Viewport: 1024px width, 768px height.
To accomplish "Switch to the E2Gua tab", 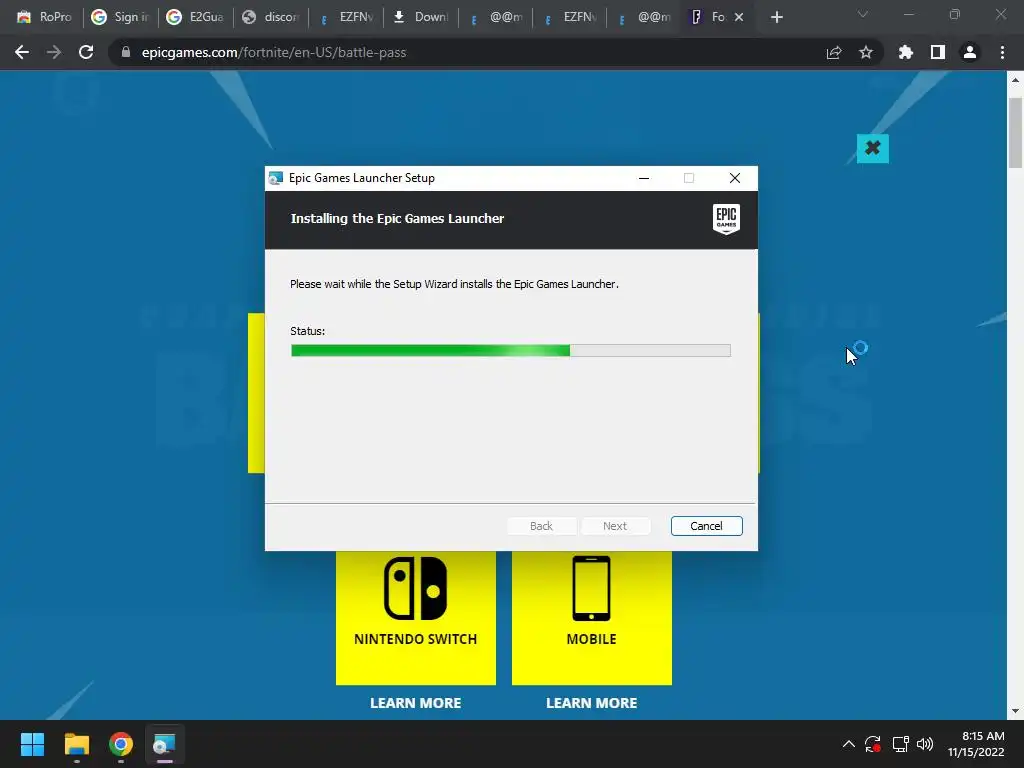I will 195,17.
